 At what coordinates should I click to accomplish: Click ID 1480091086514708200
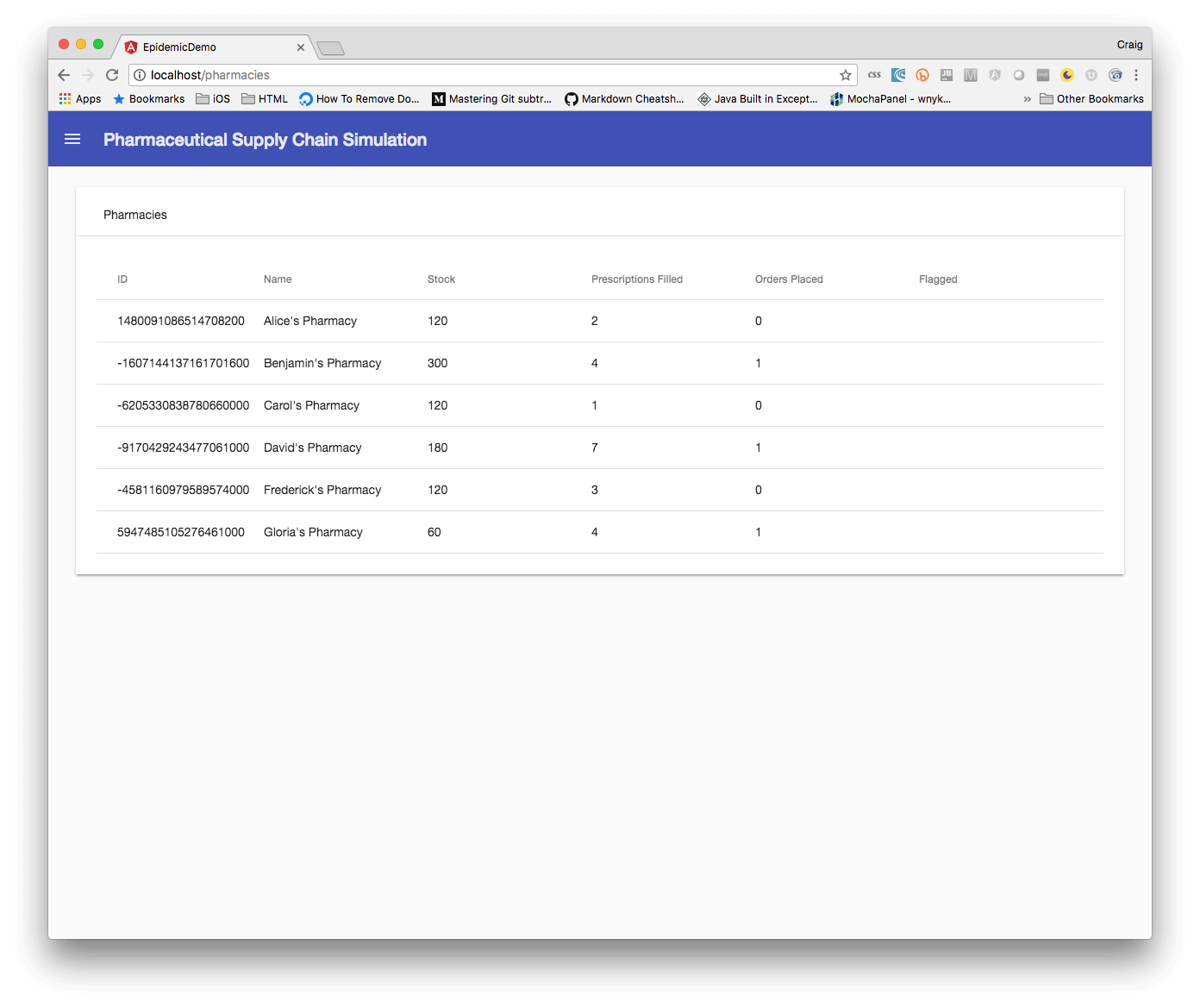[x=181, y=321]
